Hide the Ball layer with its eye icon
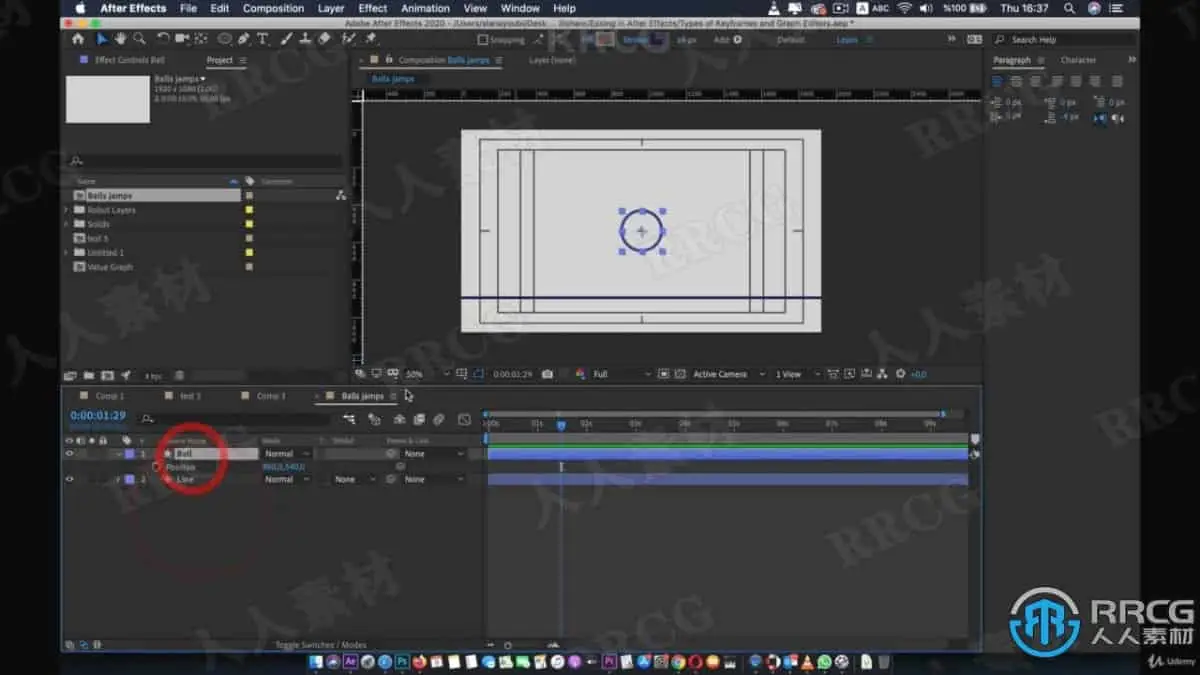Viewport: 1200px width, 675px height. point(69,454)
